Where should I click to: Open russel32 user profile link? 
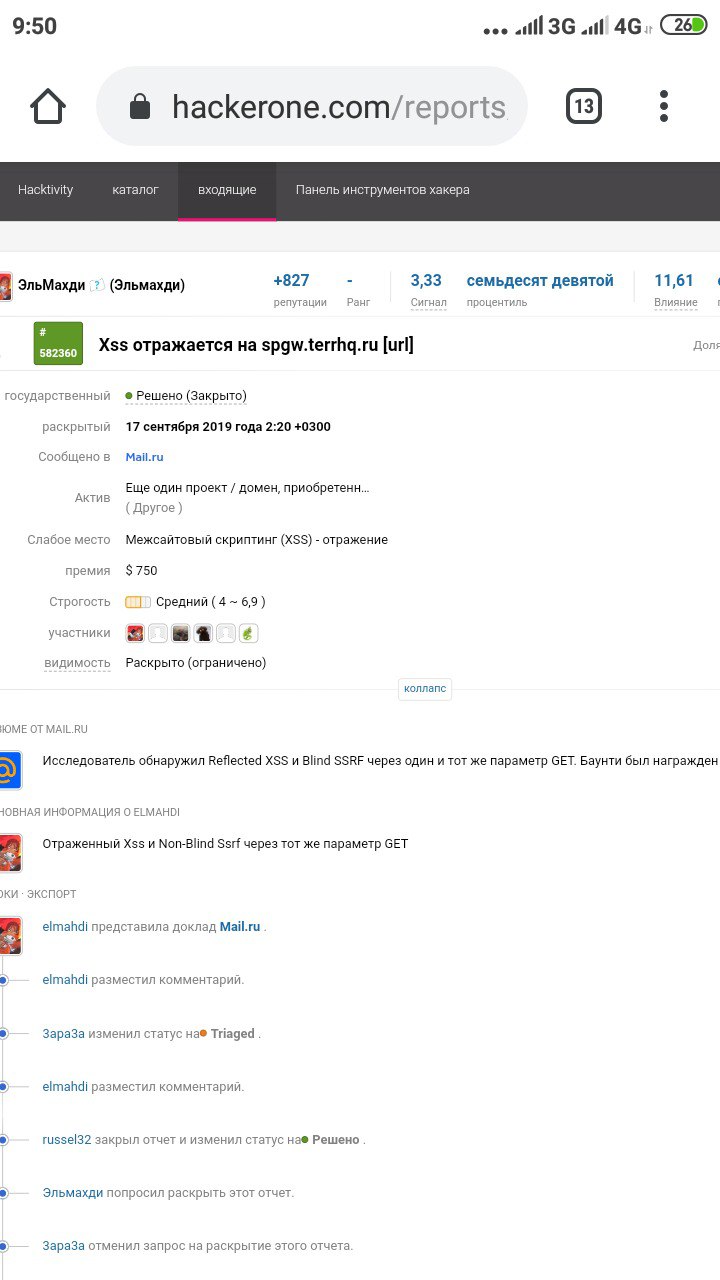coord(66,1140)
